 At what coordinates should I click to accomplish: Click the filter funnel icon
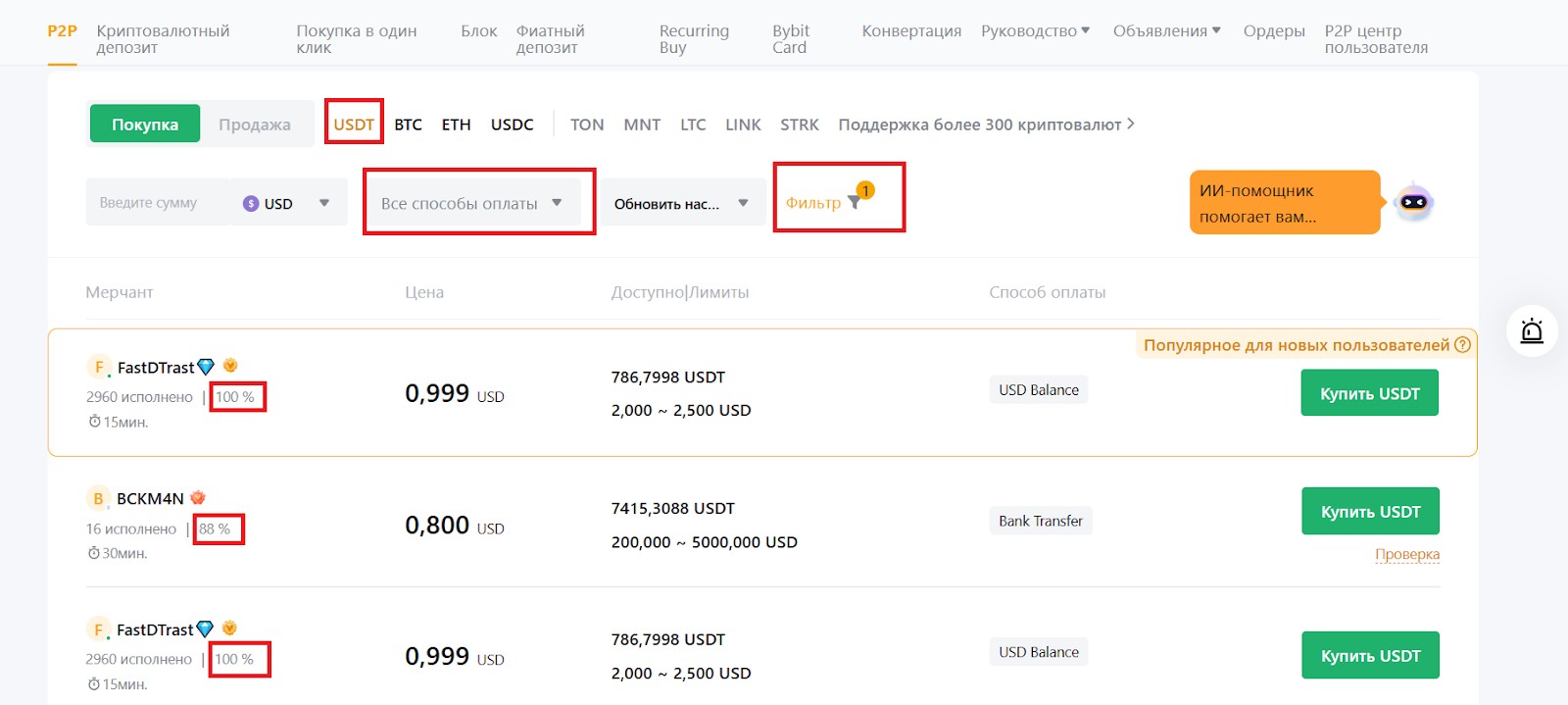pyautogui.click(x=854, y=203)
